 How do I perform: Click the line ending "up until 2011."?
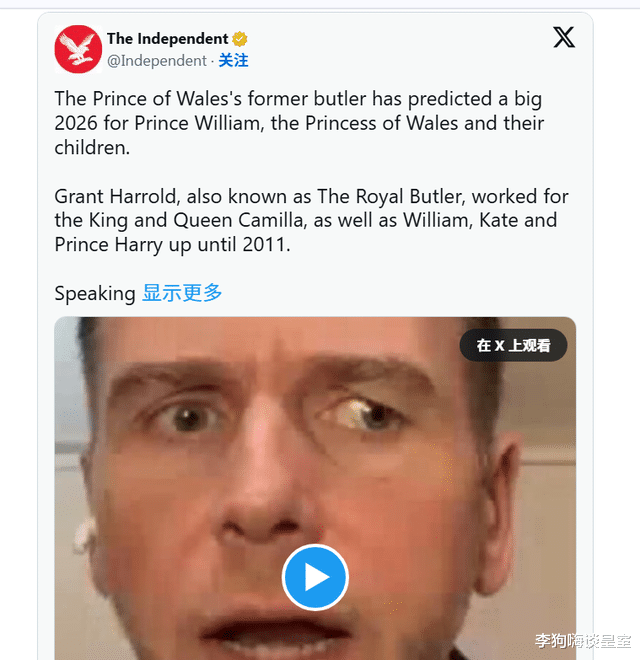[x=172, y=244]
